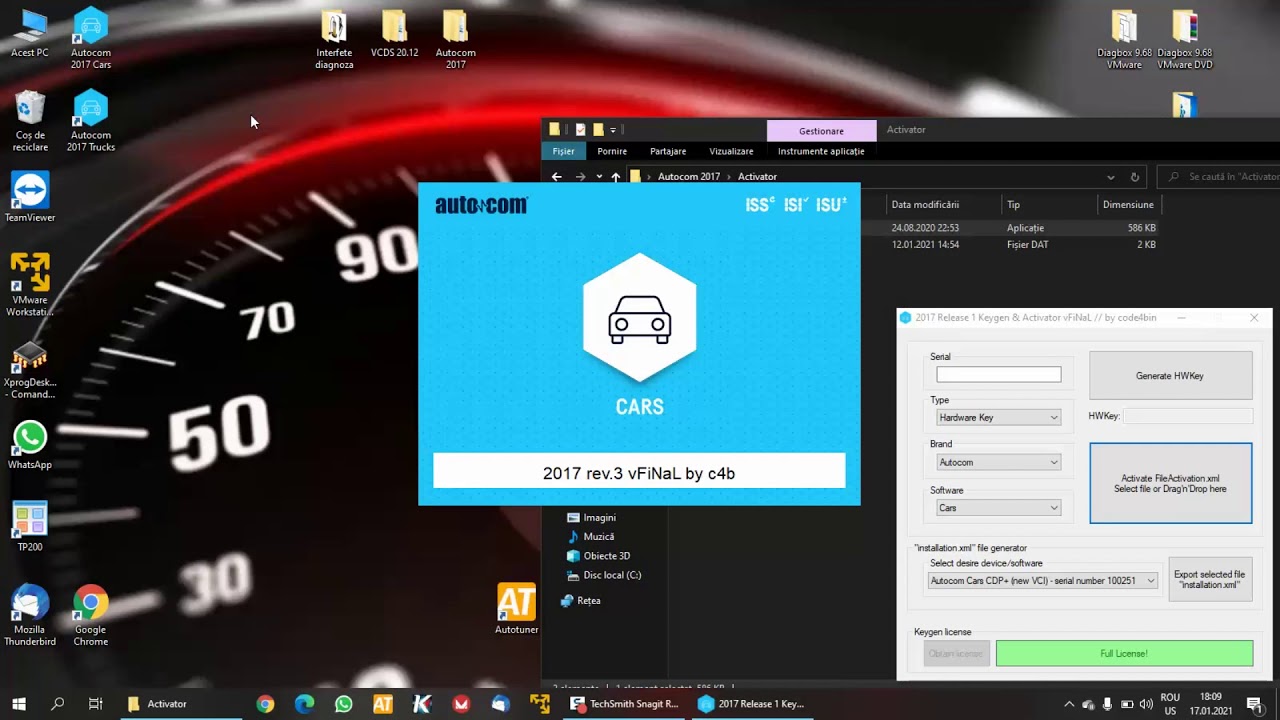Viewport: 1280px width, 720px height.
Task: Expand Explorer address bar history dropdown
Action: click(x=1110, y=177)
